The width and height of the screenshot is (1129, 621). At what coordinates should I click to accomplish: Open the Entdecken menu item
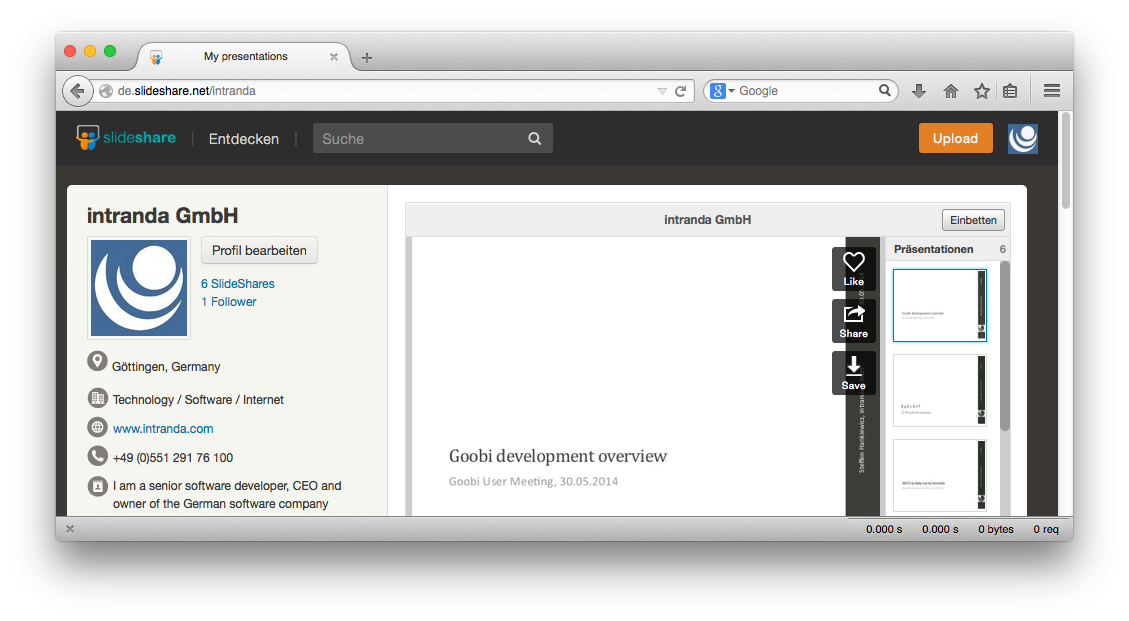click(x=243, y=139)
